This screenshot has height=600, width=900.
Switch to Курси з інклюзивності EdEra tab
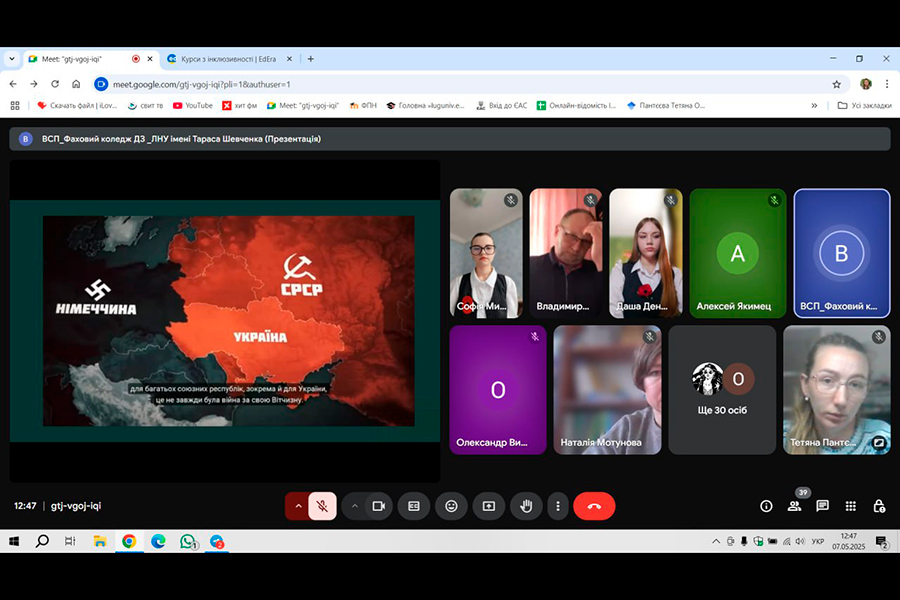click(x=229, y=59)
